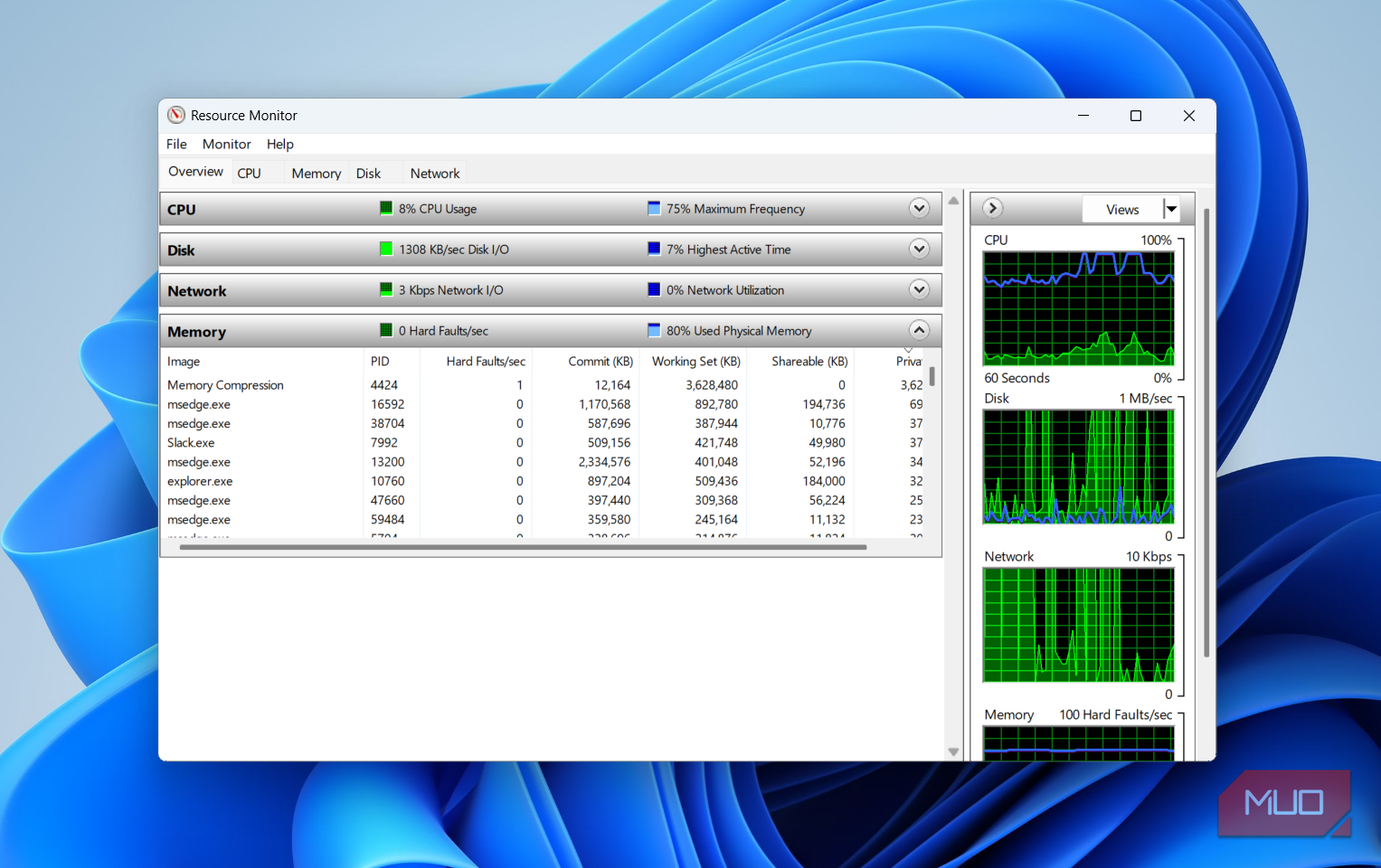This screenshot has height=868, width=1381.
Task: Select the Memory Compression process row
Action: (x=543, y=385)
